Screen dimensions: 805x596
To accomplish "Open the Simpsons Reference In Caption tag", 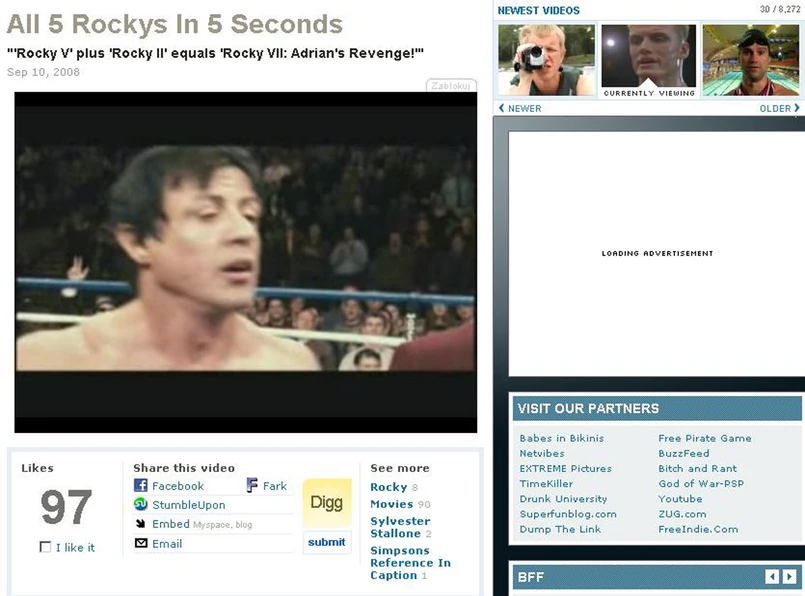I will coord(410,563).
